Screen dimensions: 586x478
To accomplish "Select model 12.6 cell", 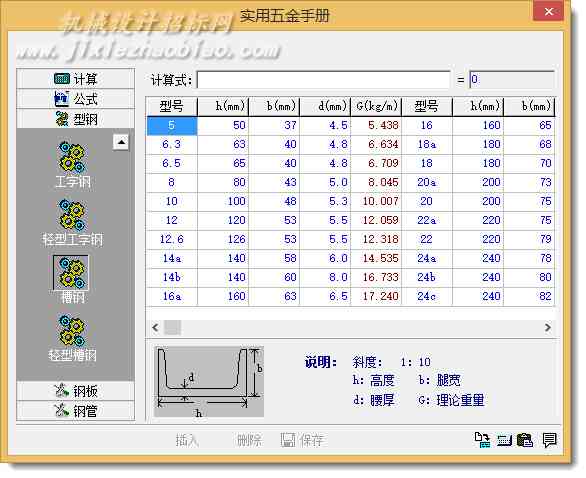I will 172,240.
